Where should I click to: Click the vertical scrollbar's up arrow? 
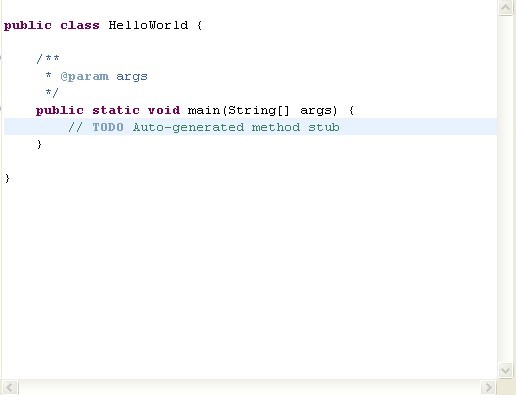pos(505,7)
